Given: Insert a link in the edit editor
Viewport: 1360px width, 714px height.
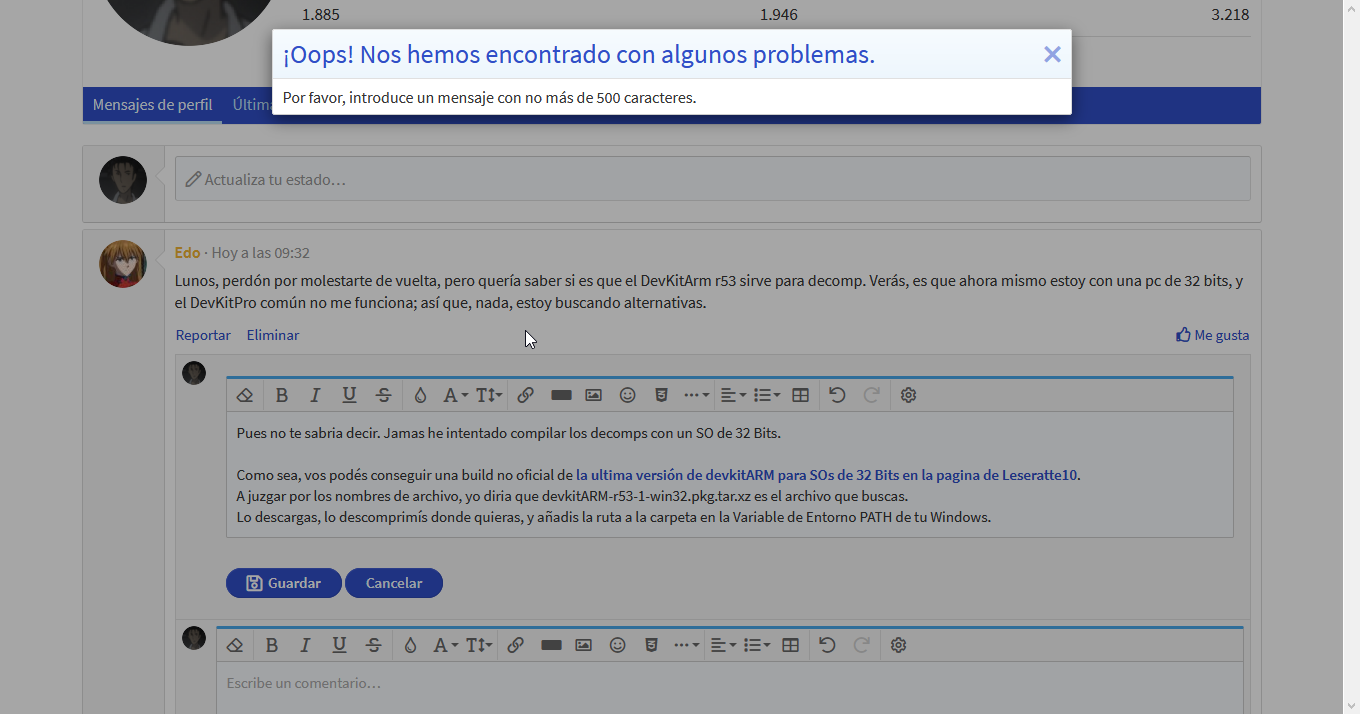Looking at the screenshot, I should [x=525, y=395].
